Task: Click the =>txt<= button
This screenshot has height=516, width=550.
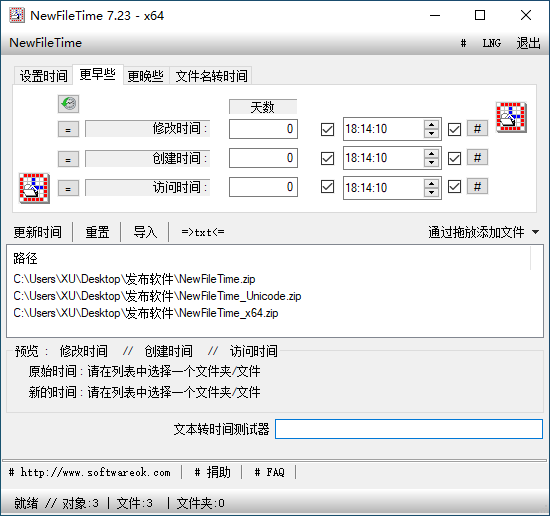Action: [x=203, y=232]
